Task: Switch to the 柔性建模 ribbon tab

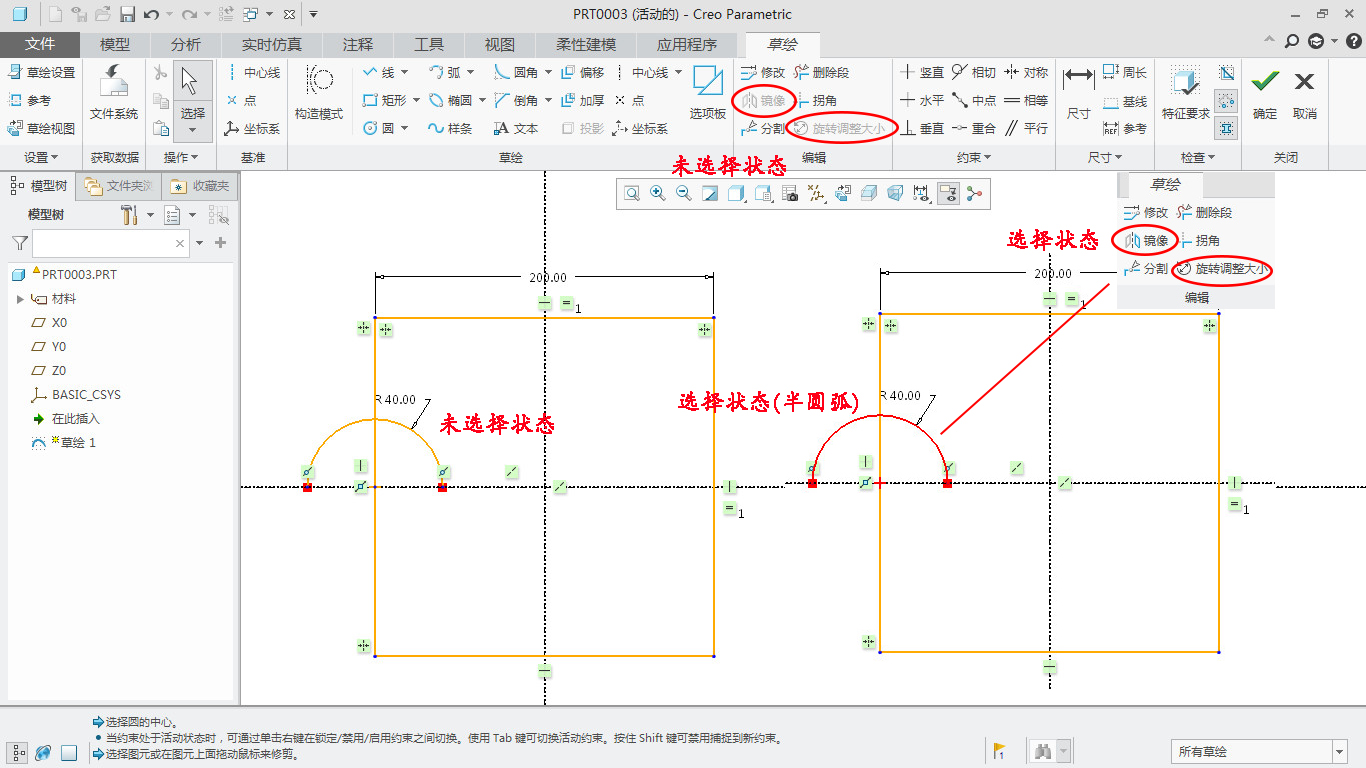Action: [586, 45]
